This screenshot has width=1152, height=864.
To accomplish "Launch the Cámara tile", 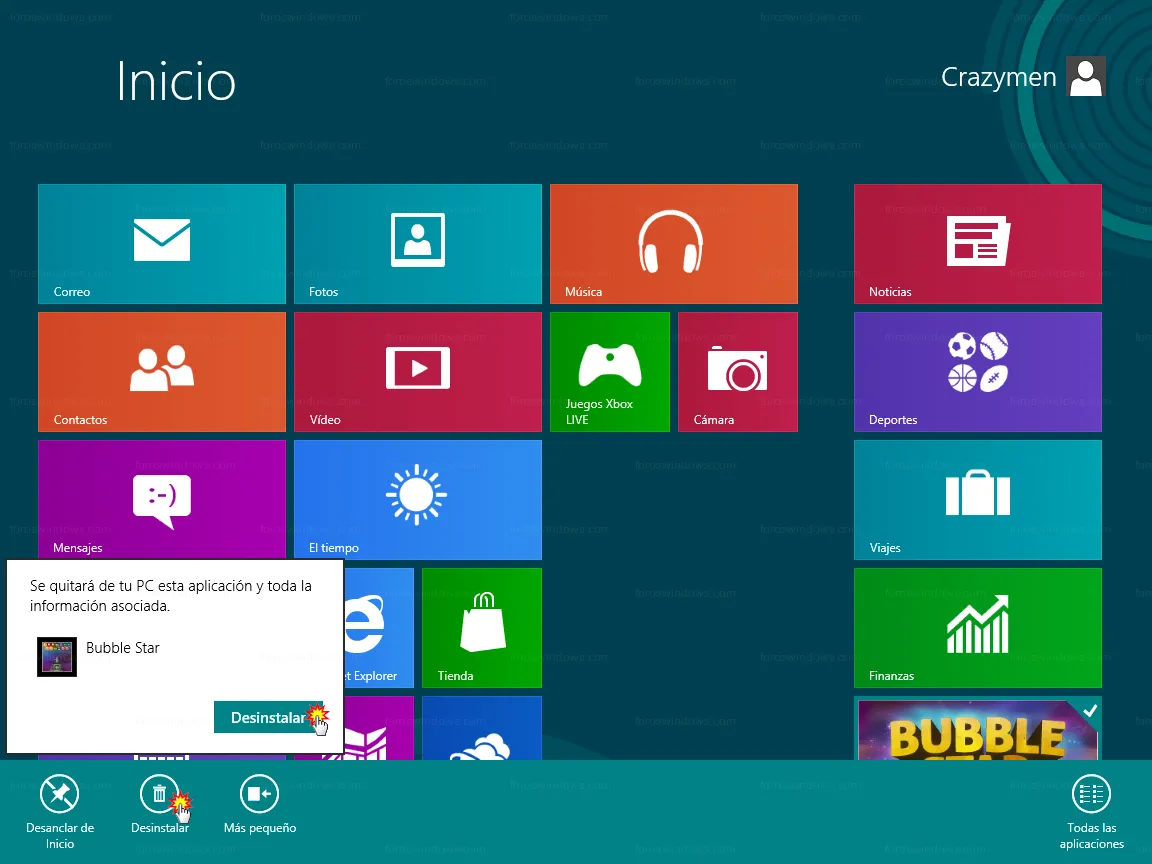I will (738, 372).
